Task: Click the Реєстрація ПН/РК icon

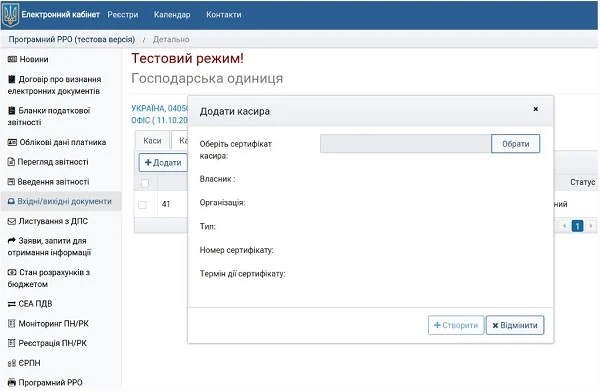Action: [11, 343]
